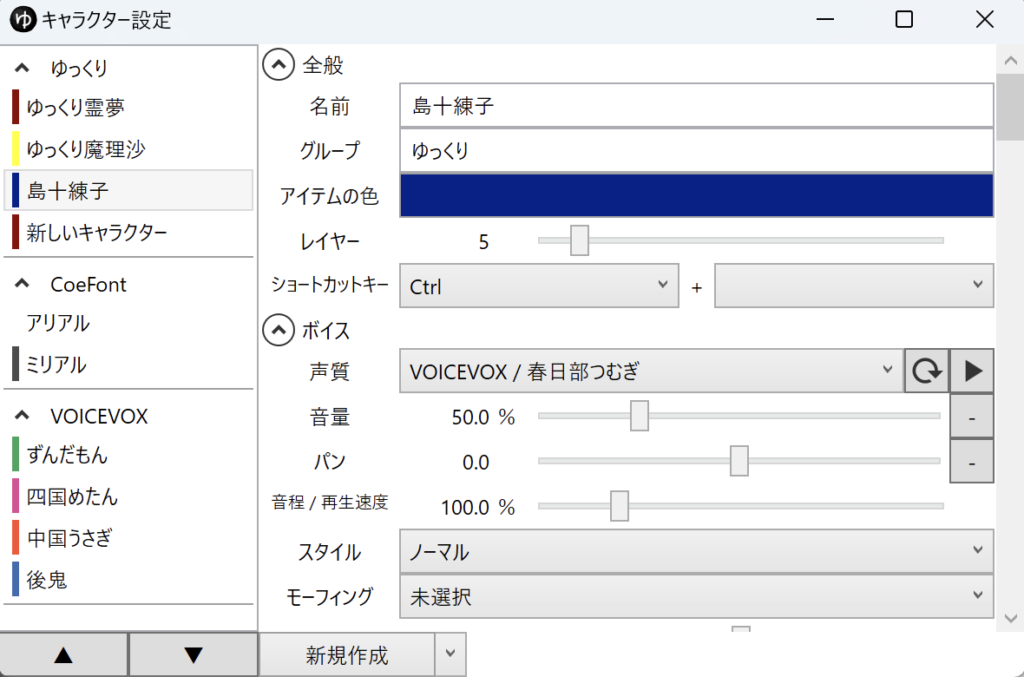Select 四国めたん under VOICEVOX
The width and height of the screenshot is (1024, 677).
click(x=129, y=497)
